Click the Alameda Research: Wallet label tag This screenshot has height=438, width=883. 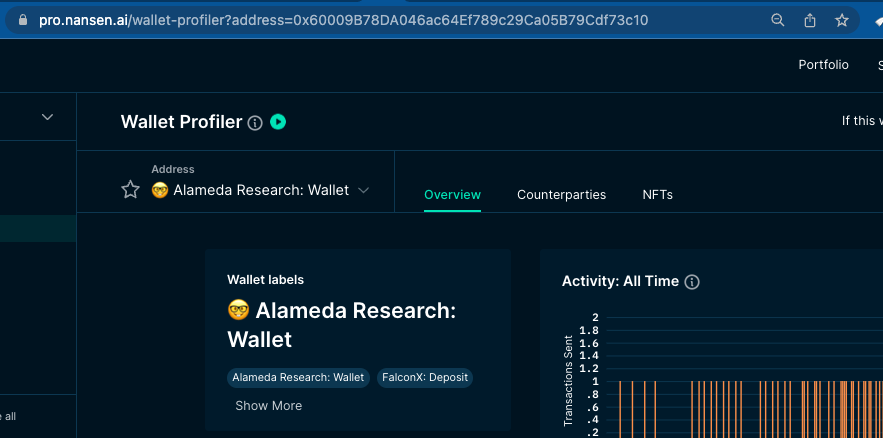298,377
